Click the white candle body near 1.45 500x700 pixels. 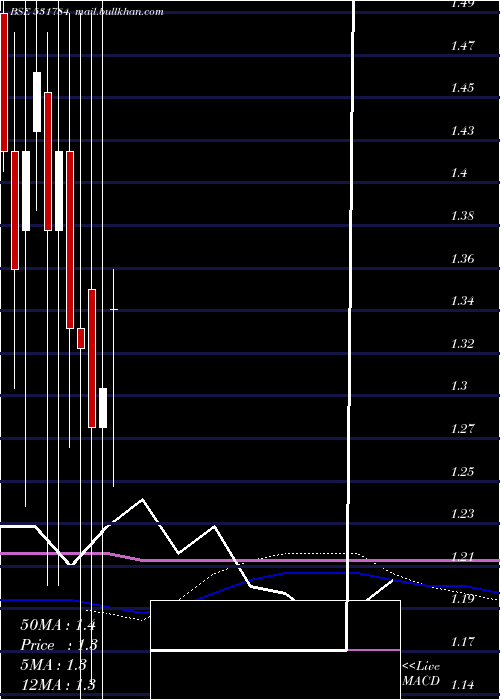(37, 102)
